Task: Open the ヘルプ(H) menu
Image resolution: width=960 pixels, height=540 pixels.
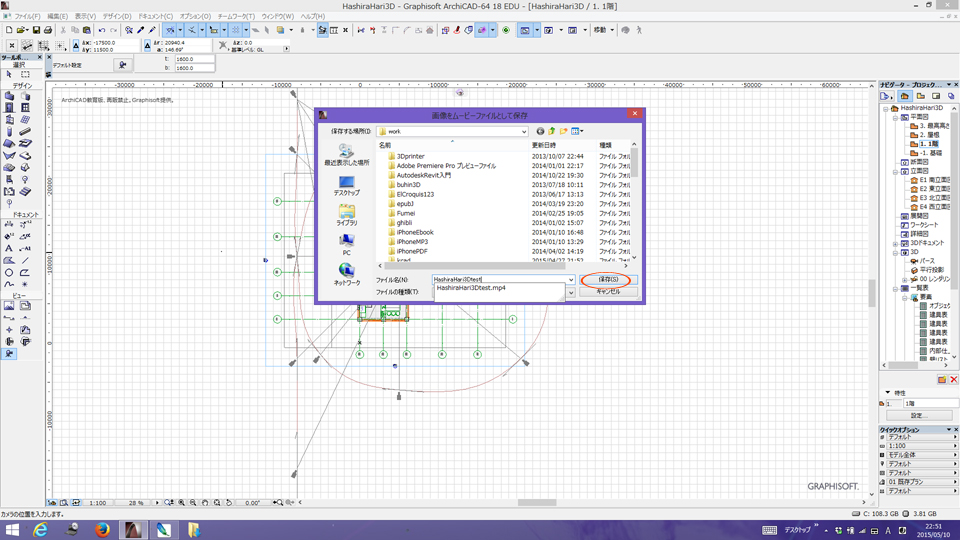Action: [x=312, y=17]
